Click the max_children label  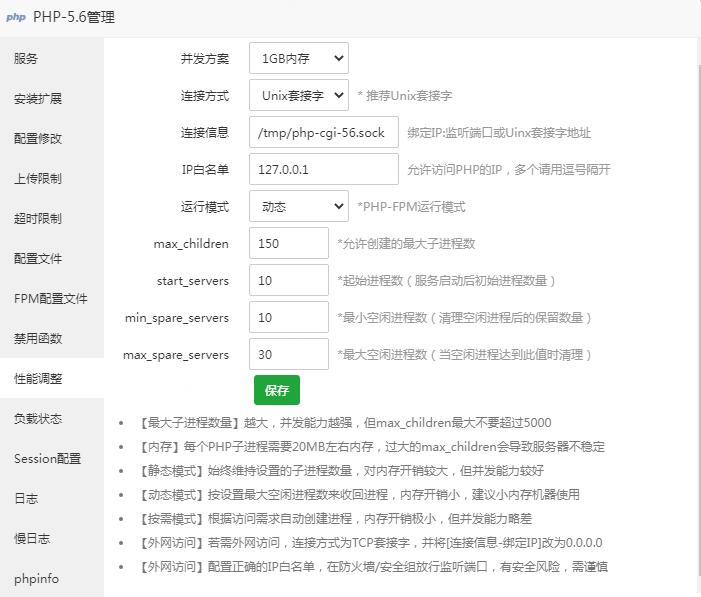pyautogui.click(x=191, y=244)
